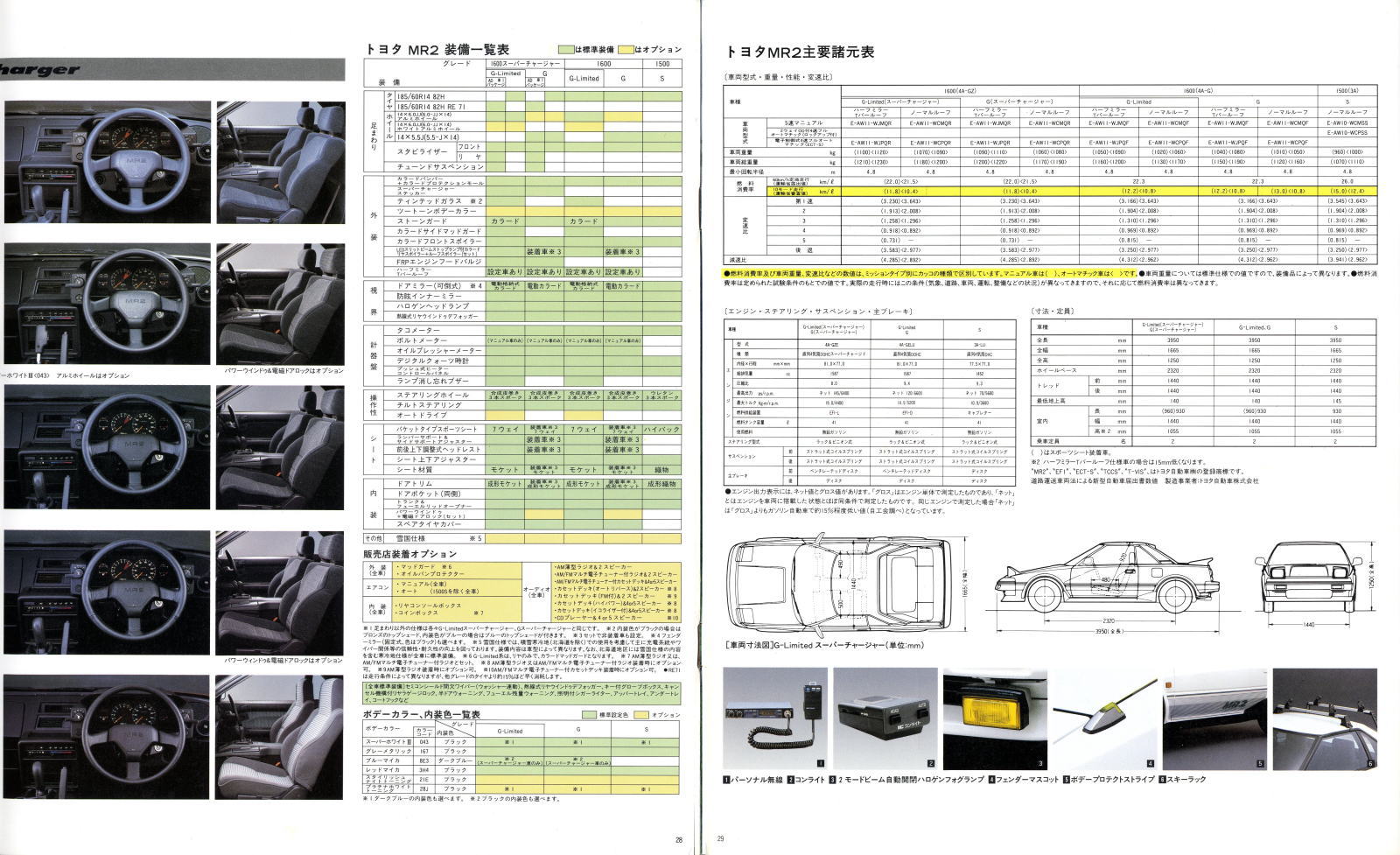Select the MR2 body protect stripe photo

[1213, 719]
